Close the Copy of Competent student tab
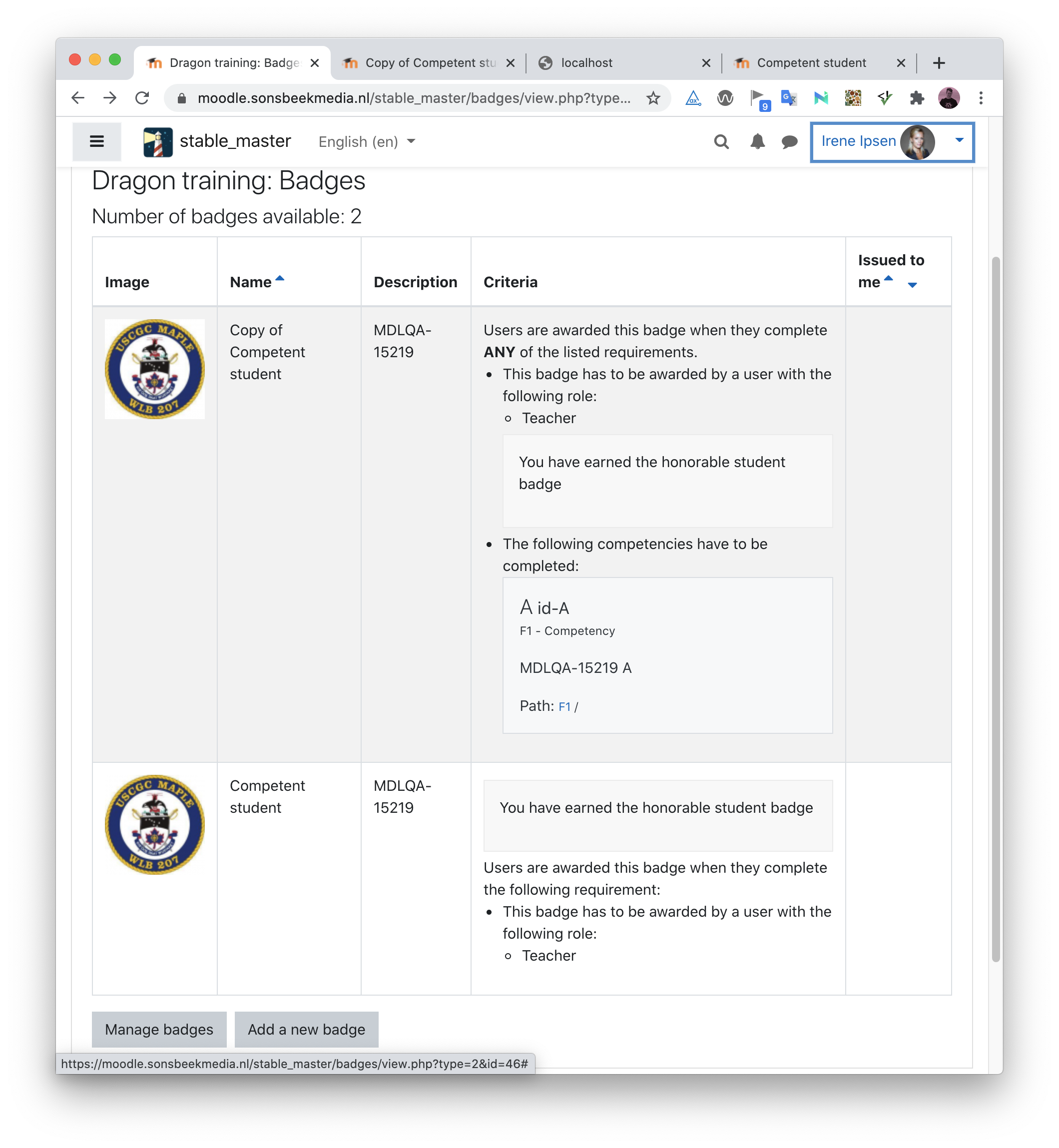Viewport: 1059px width, 1148px height. tap(510, 63)
